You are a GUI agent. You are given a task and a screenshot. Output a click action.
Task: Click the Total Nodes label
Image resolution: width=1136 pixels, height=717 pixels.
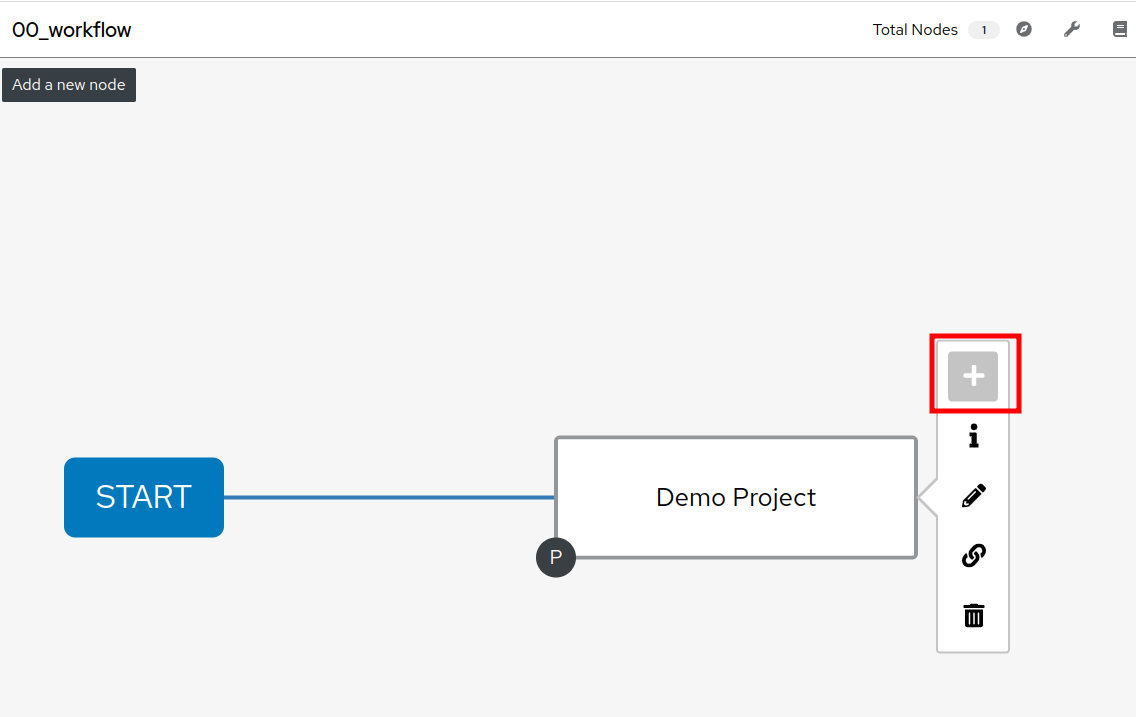[x=914, y=30]
